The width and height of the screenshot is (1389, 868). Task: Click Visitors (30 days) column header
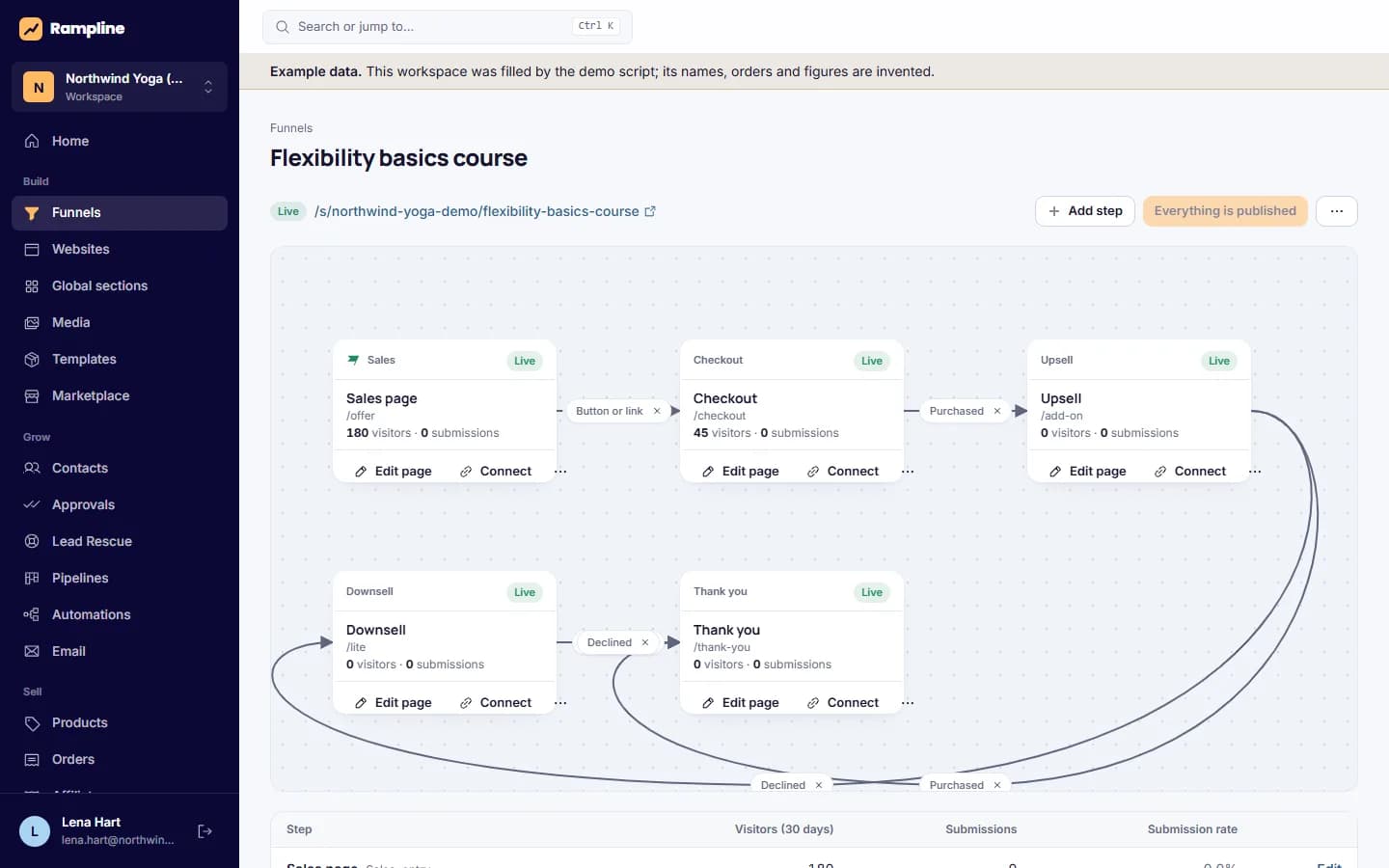(x=784, y=829)
